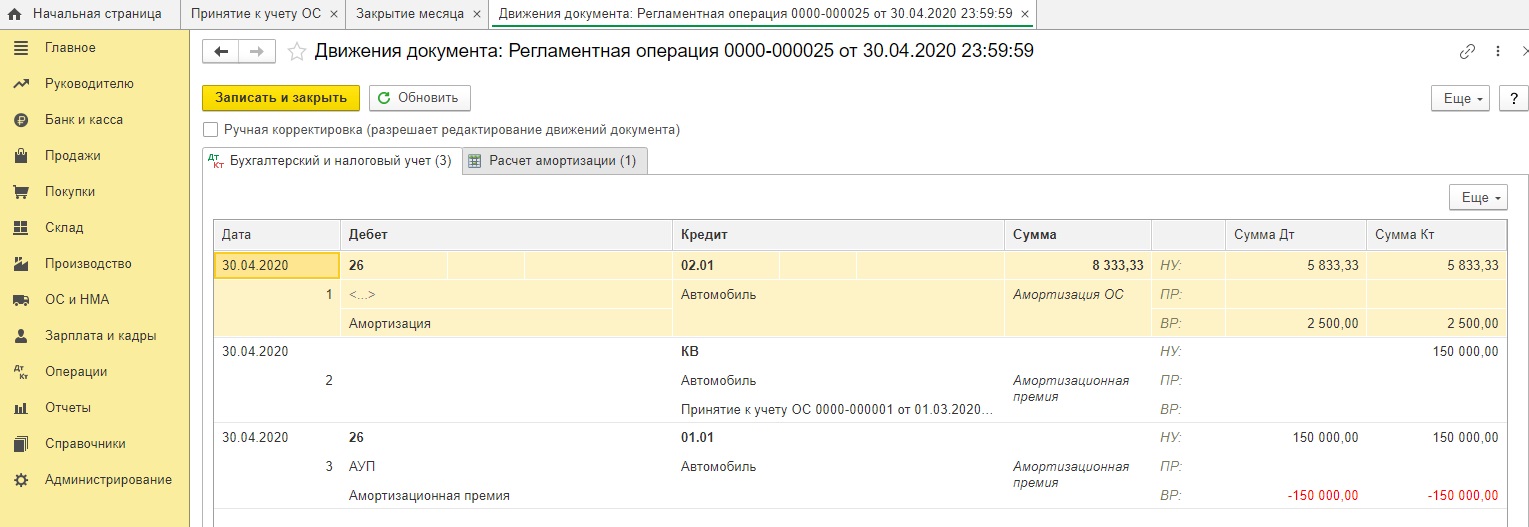Select the date cell 30.04.2020 in first row
The width and height of the screenshot is (1529, 527).
click(277, 265)
